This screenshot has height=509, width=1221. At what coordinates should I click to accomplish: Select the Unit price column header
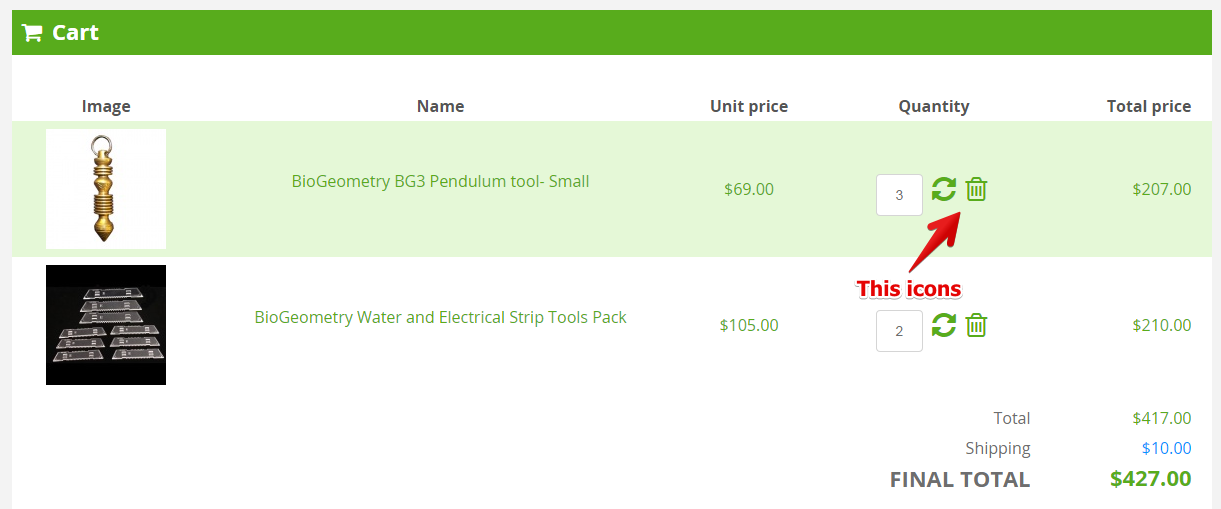(x=749, y=106)
